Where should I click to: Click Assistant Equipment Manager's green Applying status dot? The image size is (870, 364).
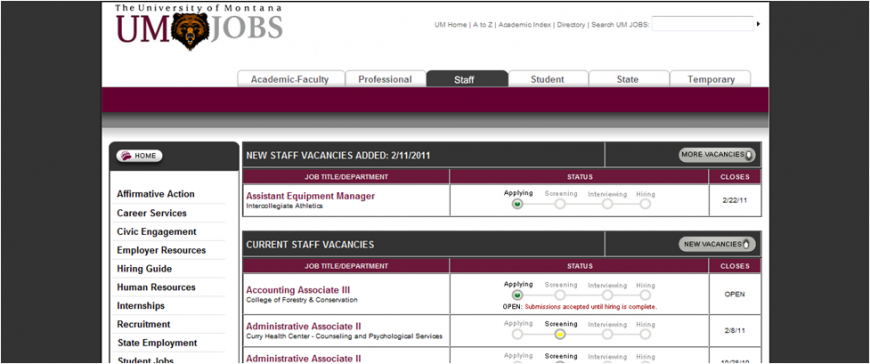(518, 204)
